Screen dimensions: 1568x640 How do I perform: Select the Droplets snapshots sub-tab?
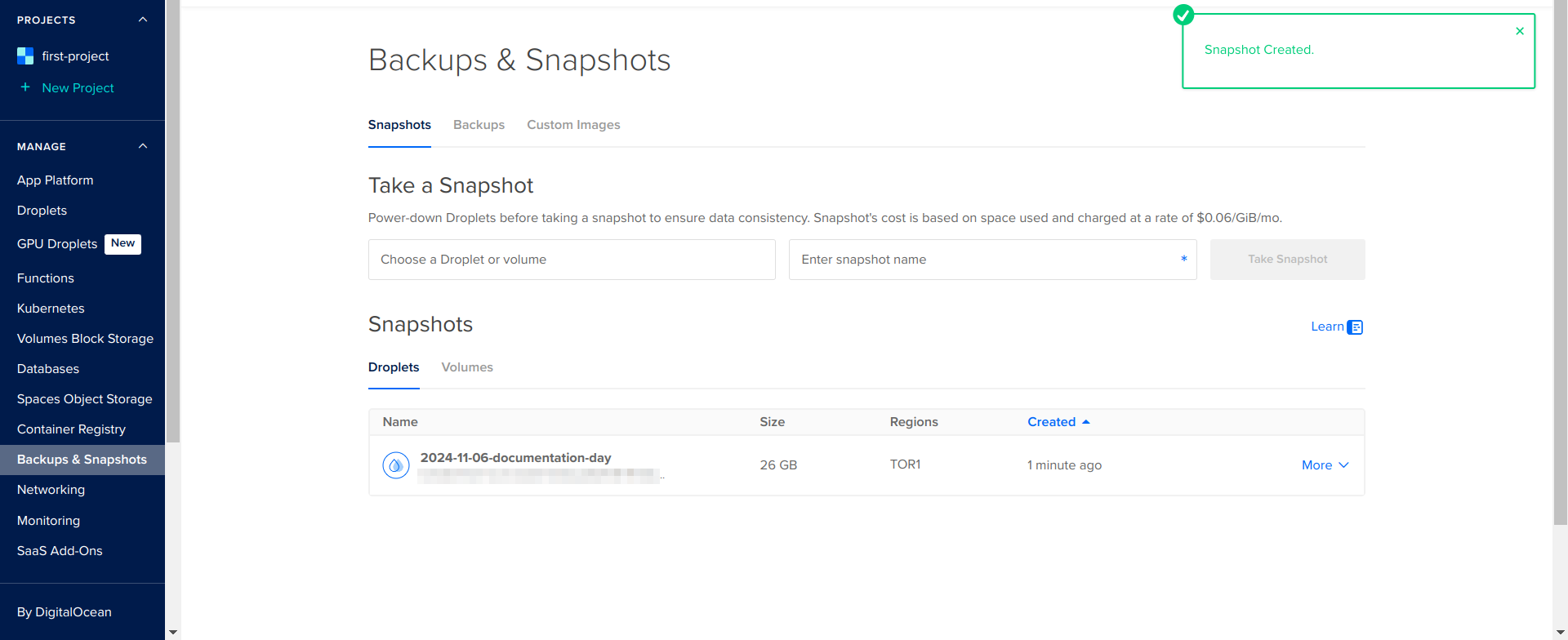coord(394,367)
